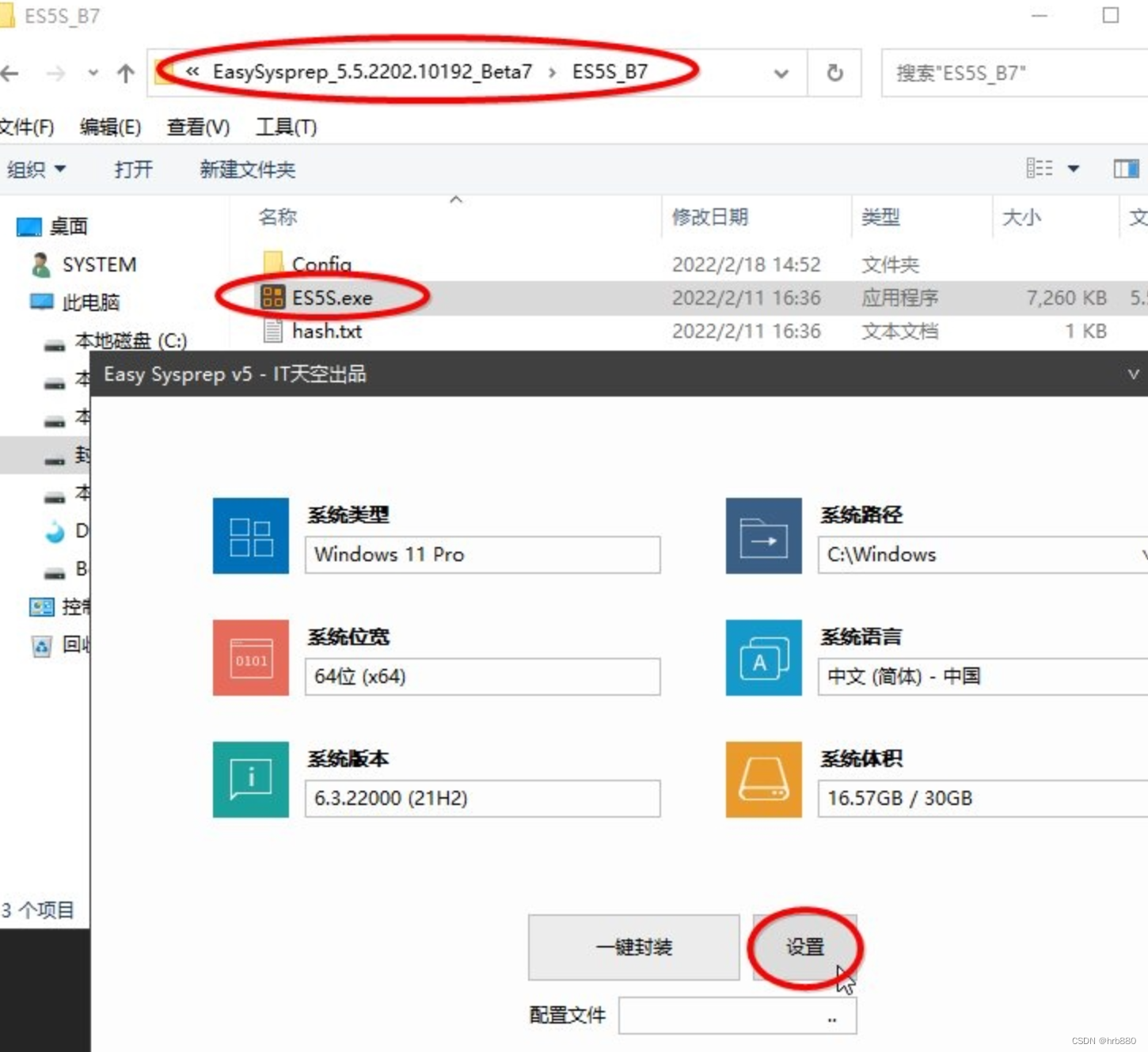Expand the 系统路径 combo box
1148x1052 pixels.
(x=1143, y=555)
